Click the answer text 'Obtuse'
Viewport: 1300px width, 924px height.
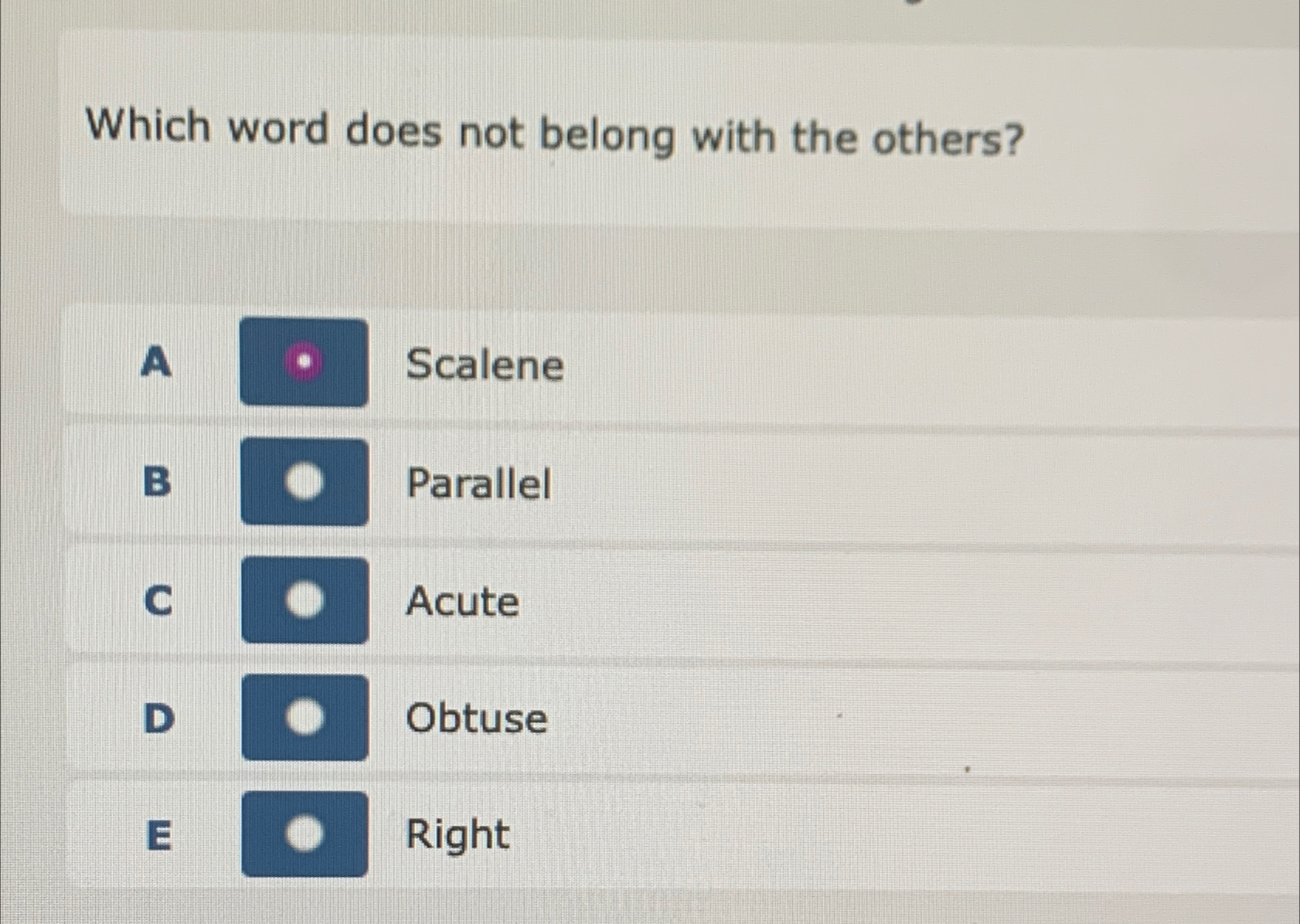point(475,719)
